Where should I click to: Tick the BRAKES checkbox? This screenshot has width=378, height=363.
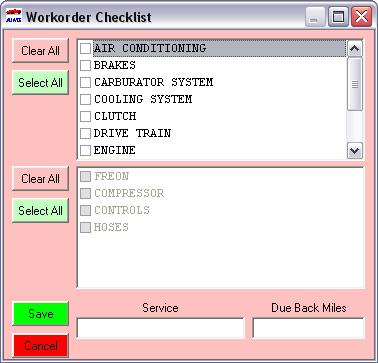pyautogui.click(x=85, y=65)
